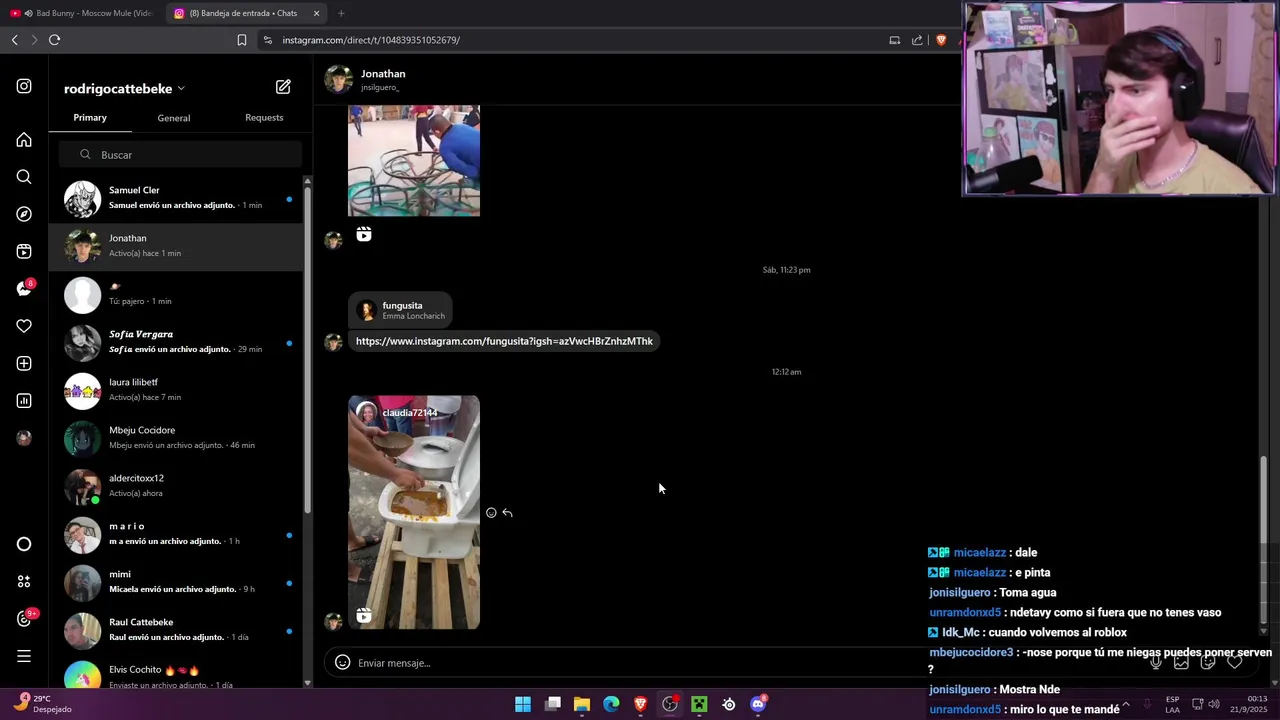Click the sticker icon in composer

pos(1208,662)
